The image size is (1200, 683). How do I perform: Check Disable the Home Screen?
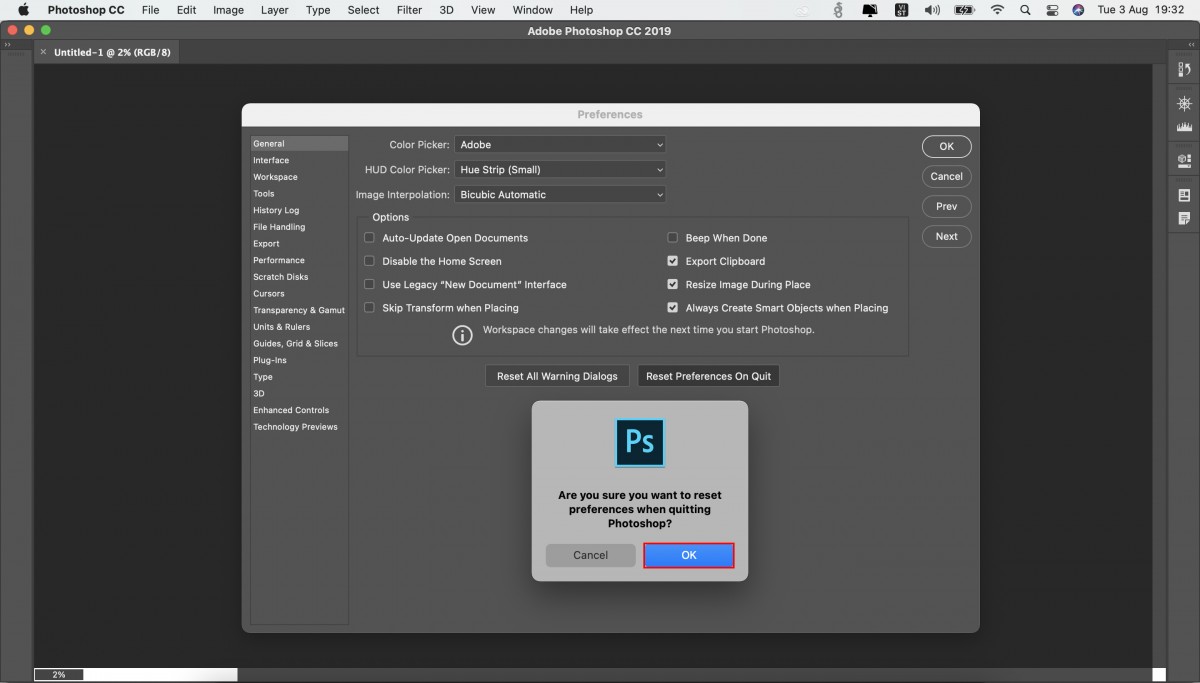369,261
